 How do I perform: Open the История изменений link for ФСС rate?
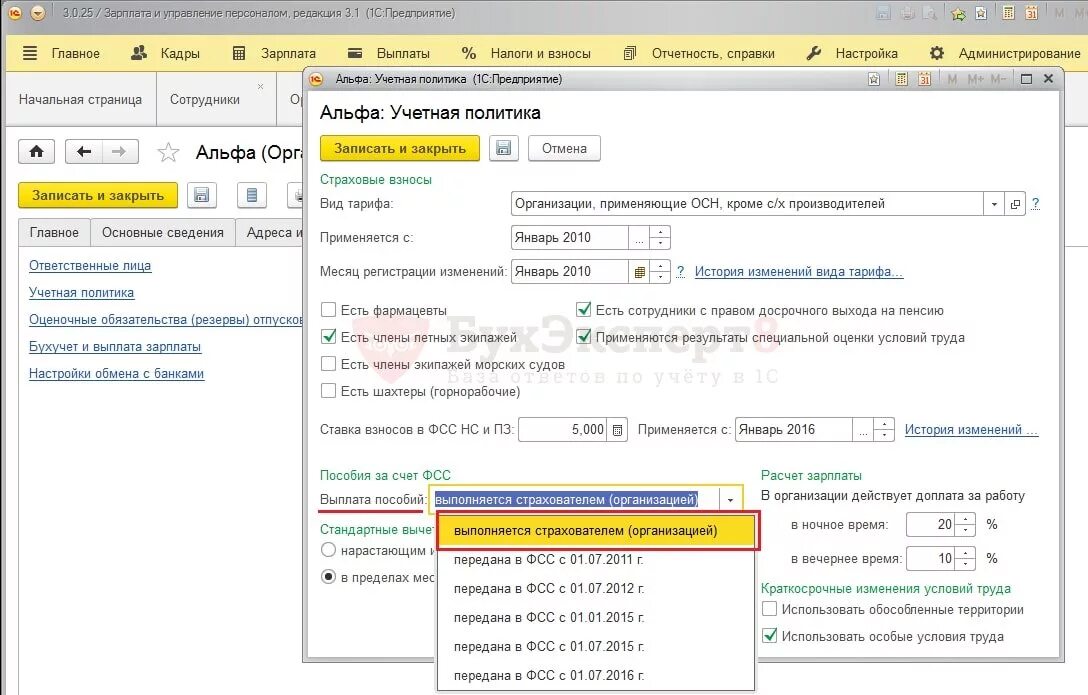971,429
